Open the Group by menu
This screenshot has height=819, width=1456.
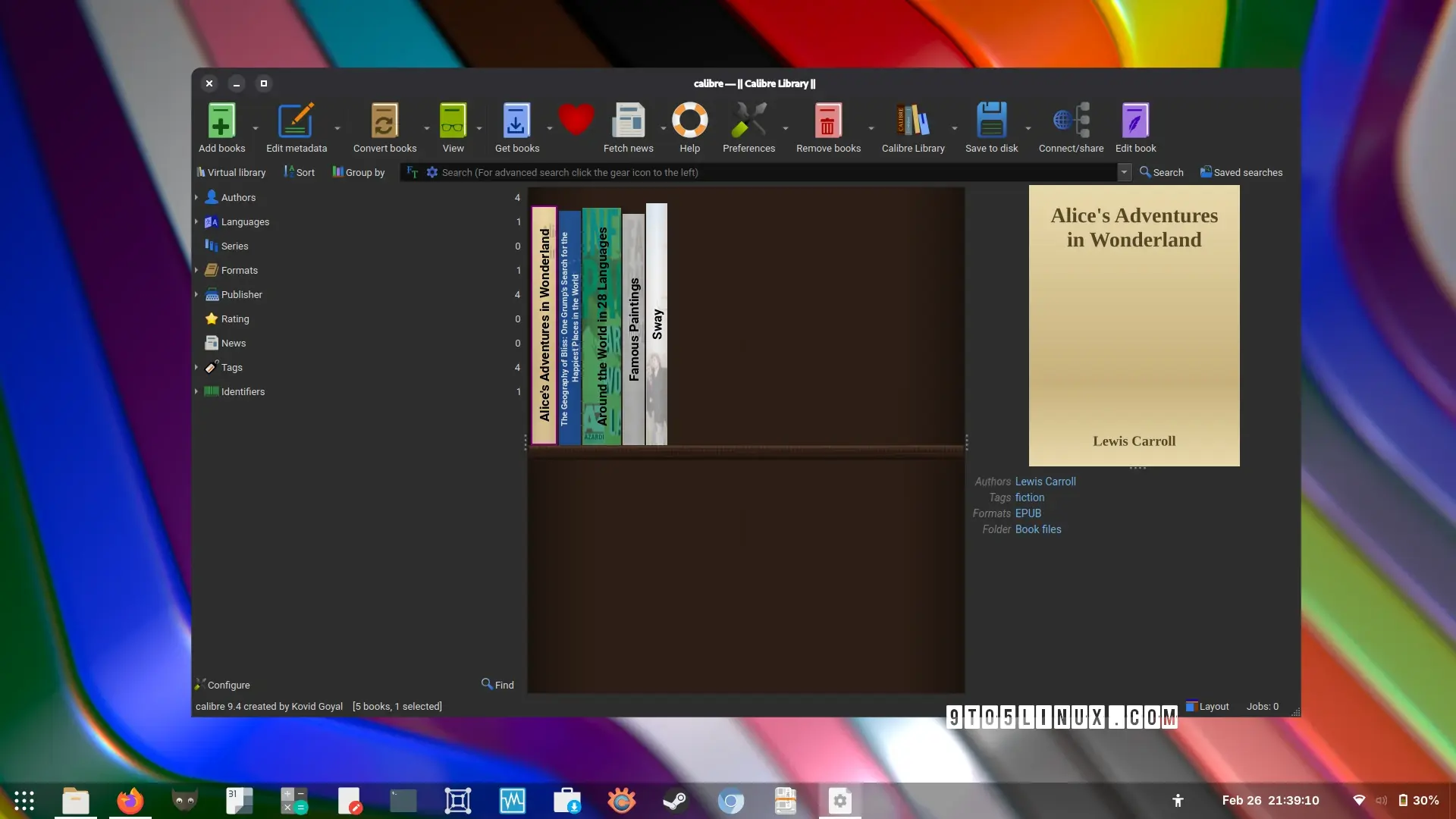(359, 172)
